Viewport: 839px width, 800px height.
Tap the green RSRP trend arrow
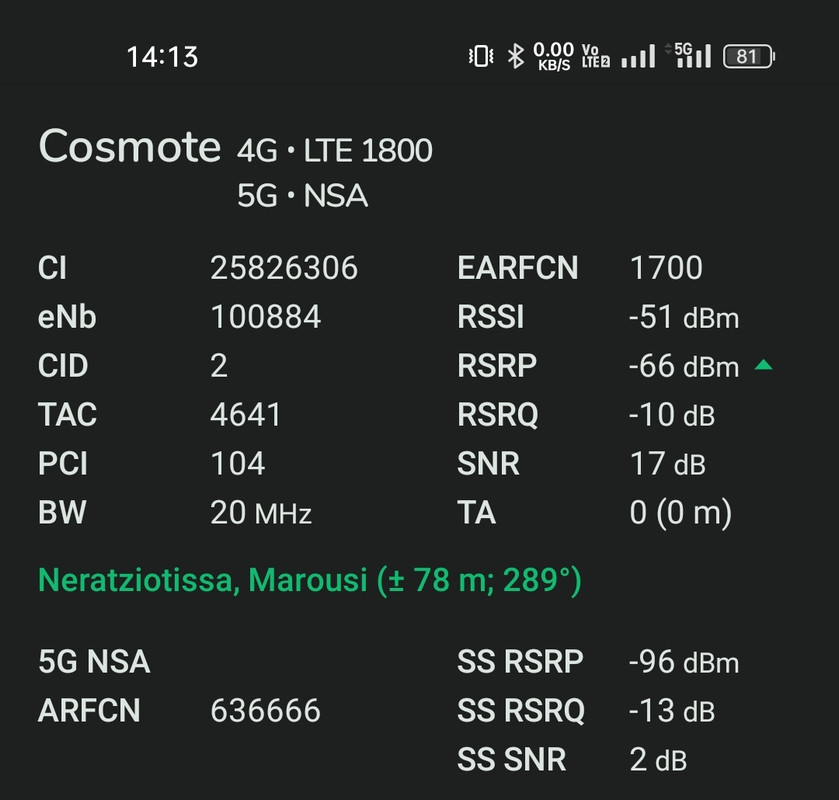tap(763, 365)
